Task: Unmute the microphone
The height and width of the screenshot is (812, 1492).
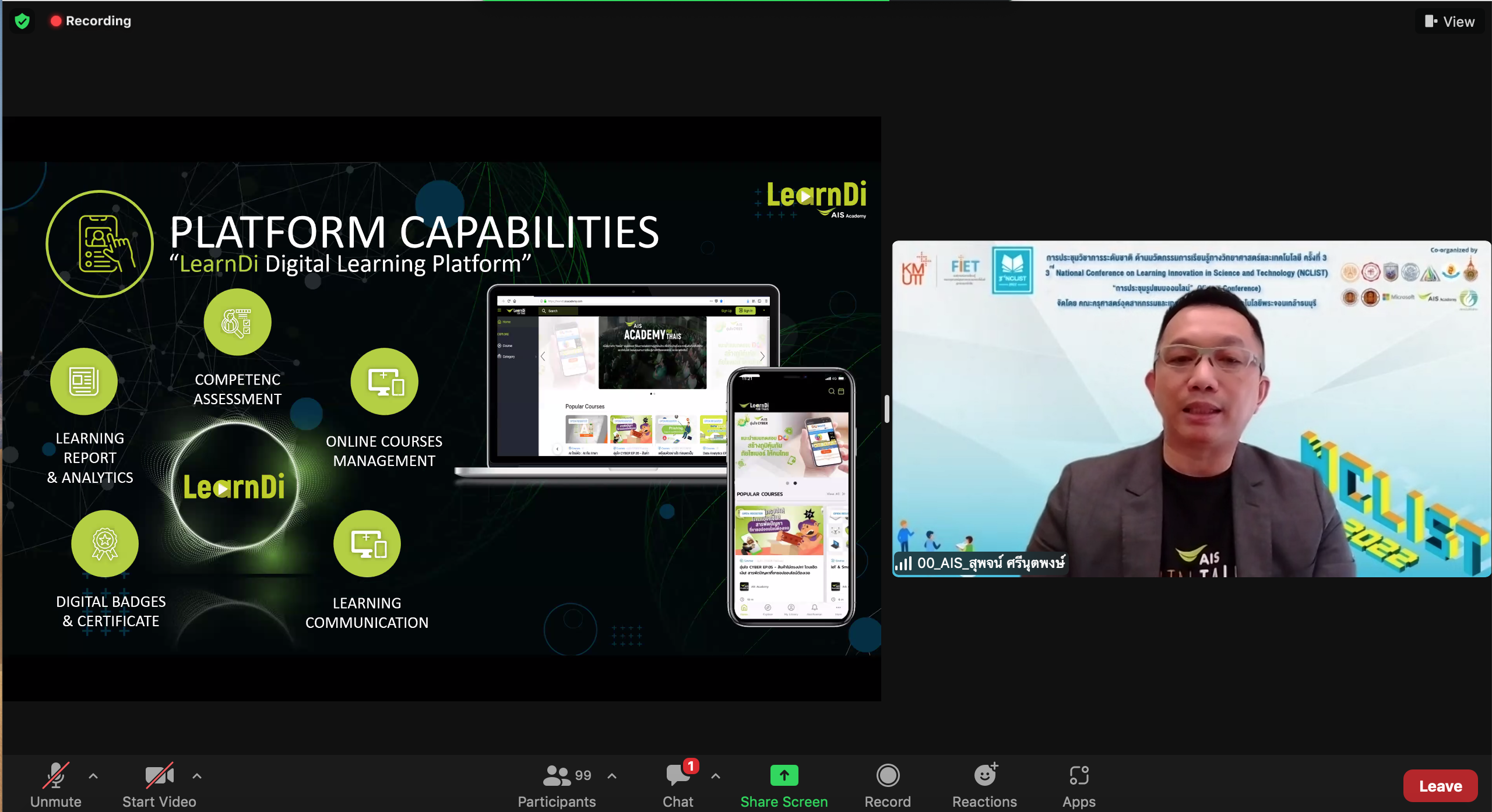Action: (56, 785)
